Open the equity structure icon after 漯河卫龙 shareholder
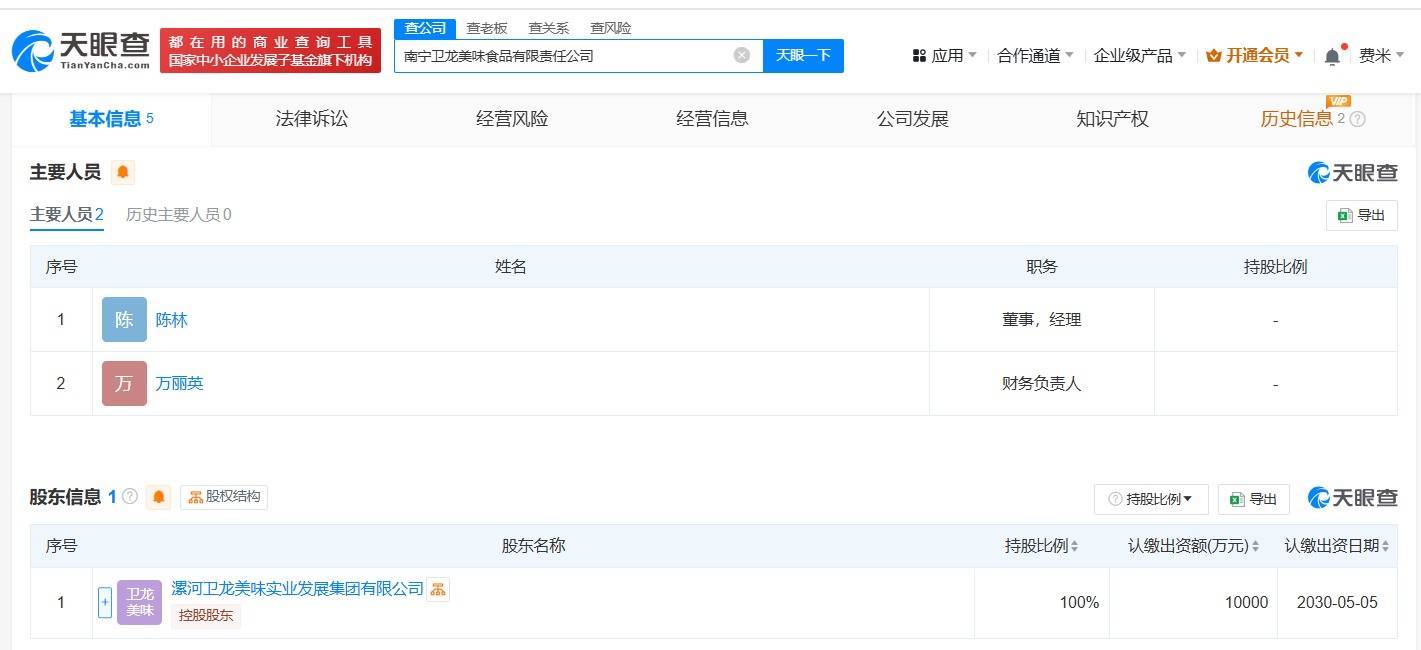1421x650 pixels. [x=438, y=589]
